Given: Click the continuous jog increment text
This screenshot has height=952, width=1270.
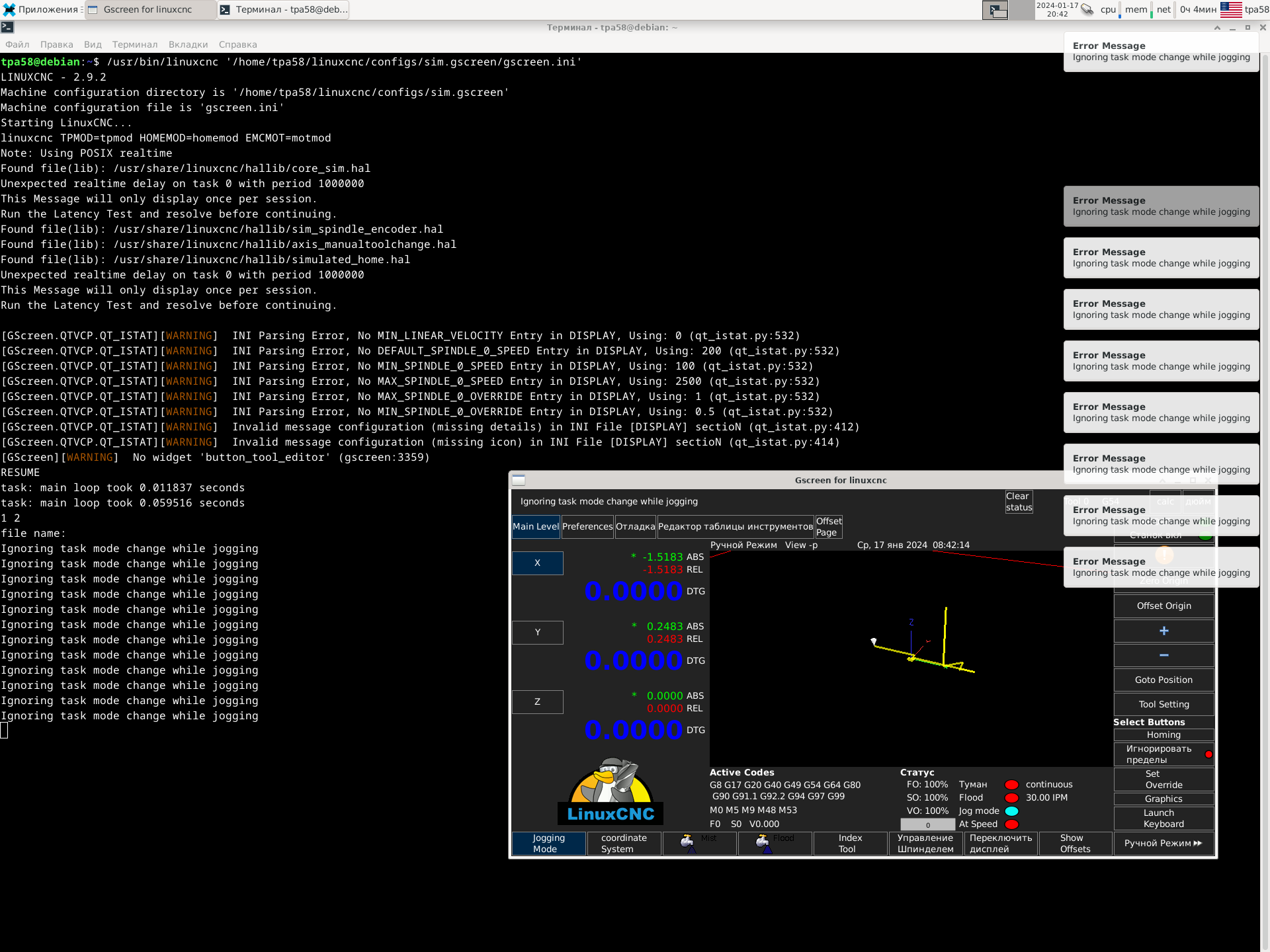Looking at the screenshot, I should 1049,785.
